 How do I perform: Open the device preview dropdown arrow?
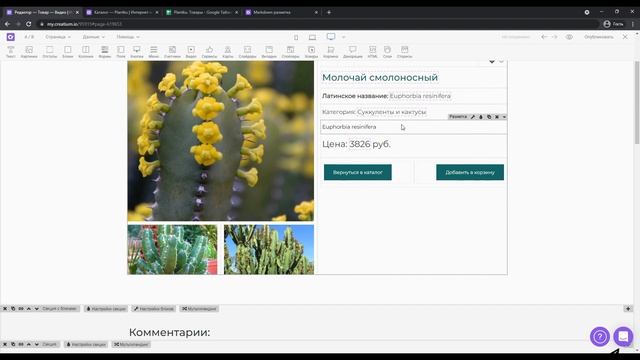tap(344, 37)
